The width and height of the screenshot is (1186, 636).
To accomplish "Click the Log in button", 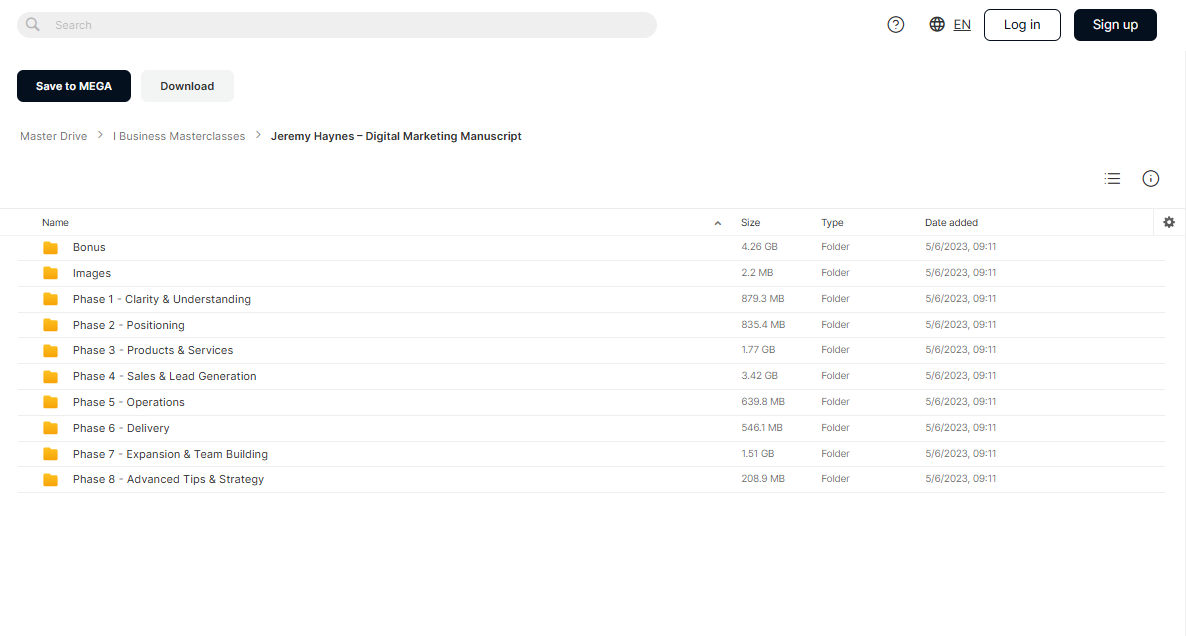I will pos(1022,25).
